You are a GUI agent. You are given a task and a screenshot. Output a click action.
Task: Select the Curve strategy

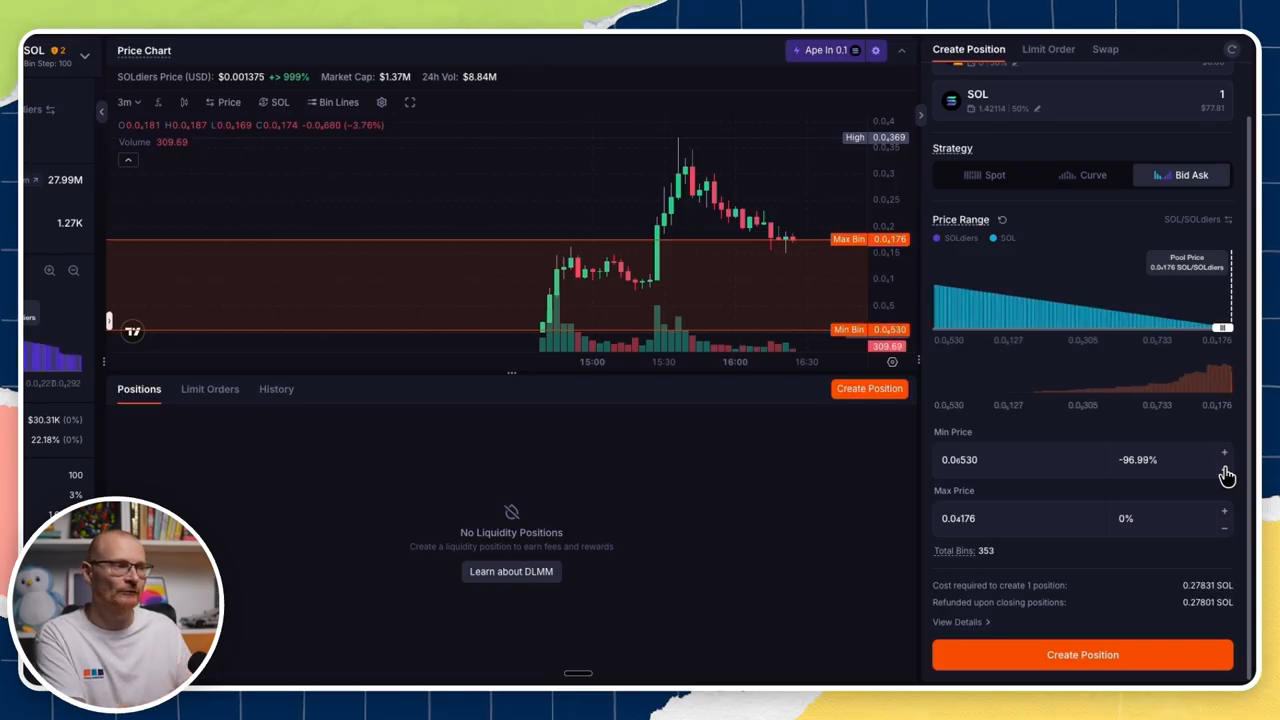point(1083,175)
